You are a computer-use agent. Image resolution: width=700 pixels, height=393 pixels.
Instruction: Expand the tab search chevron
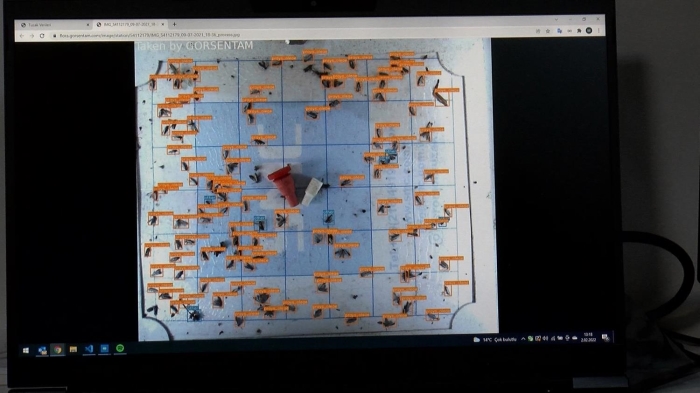coord(556,19)
